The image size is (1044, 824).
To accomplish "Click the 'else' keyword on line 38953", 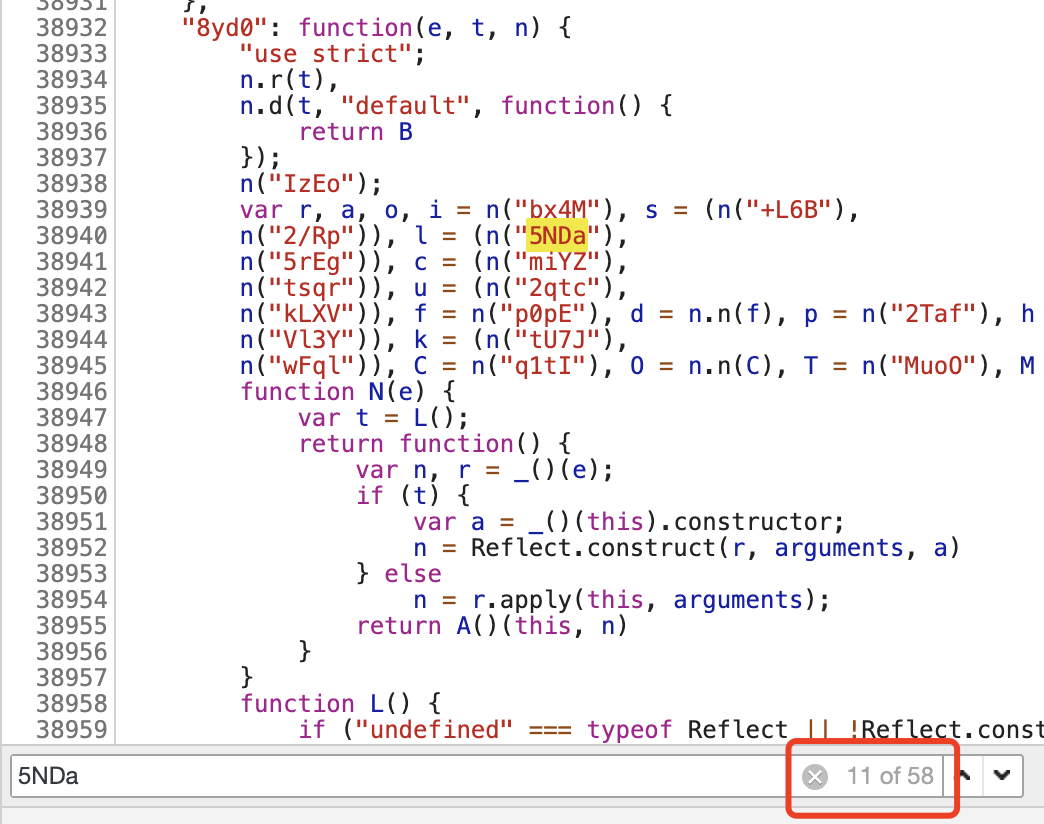I will coord(413,574).
